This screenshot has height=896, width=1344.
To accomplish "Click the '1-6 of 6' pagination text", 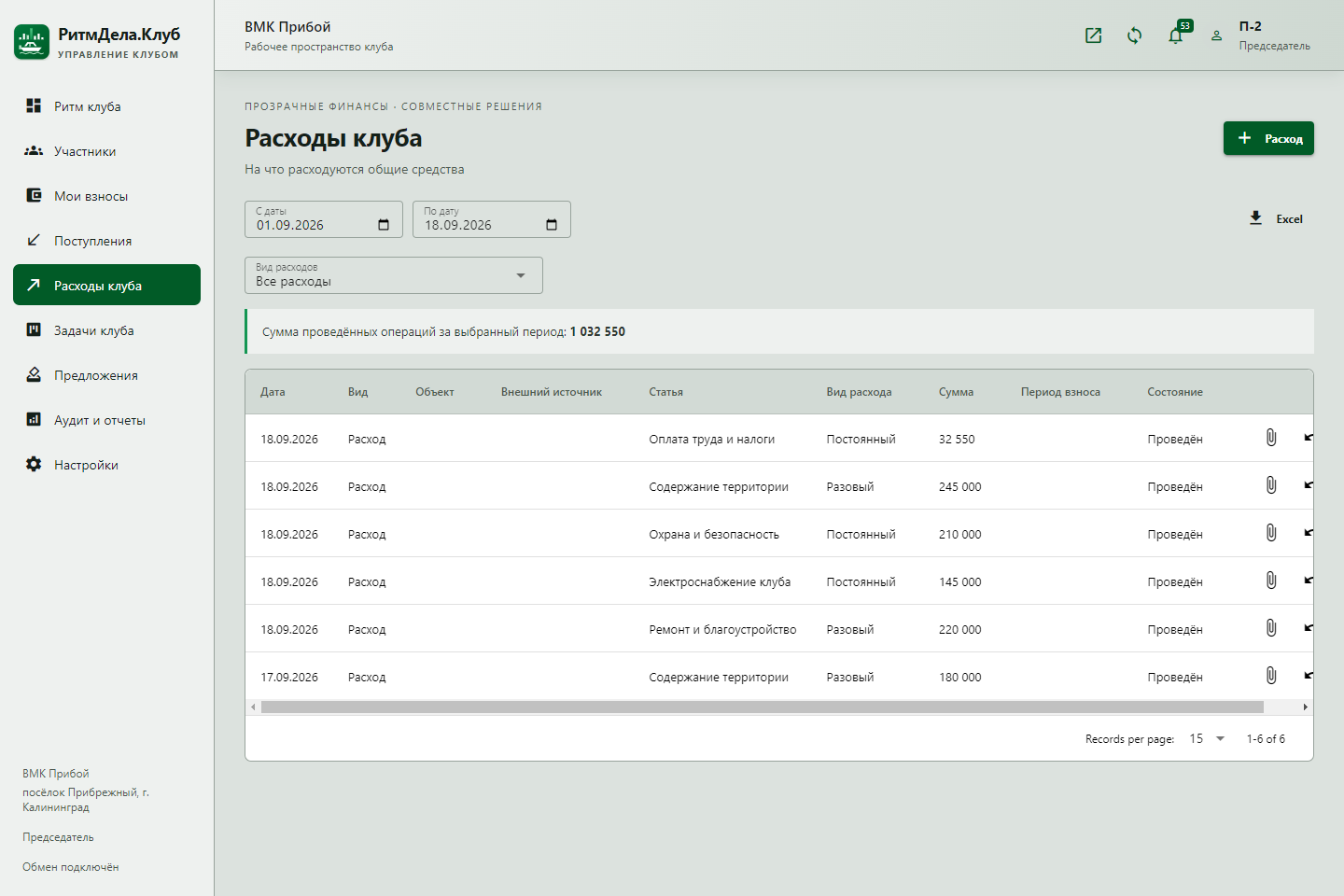I will point(1266,738).
